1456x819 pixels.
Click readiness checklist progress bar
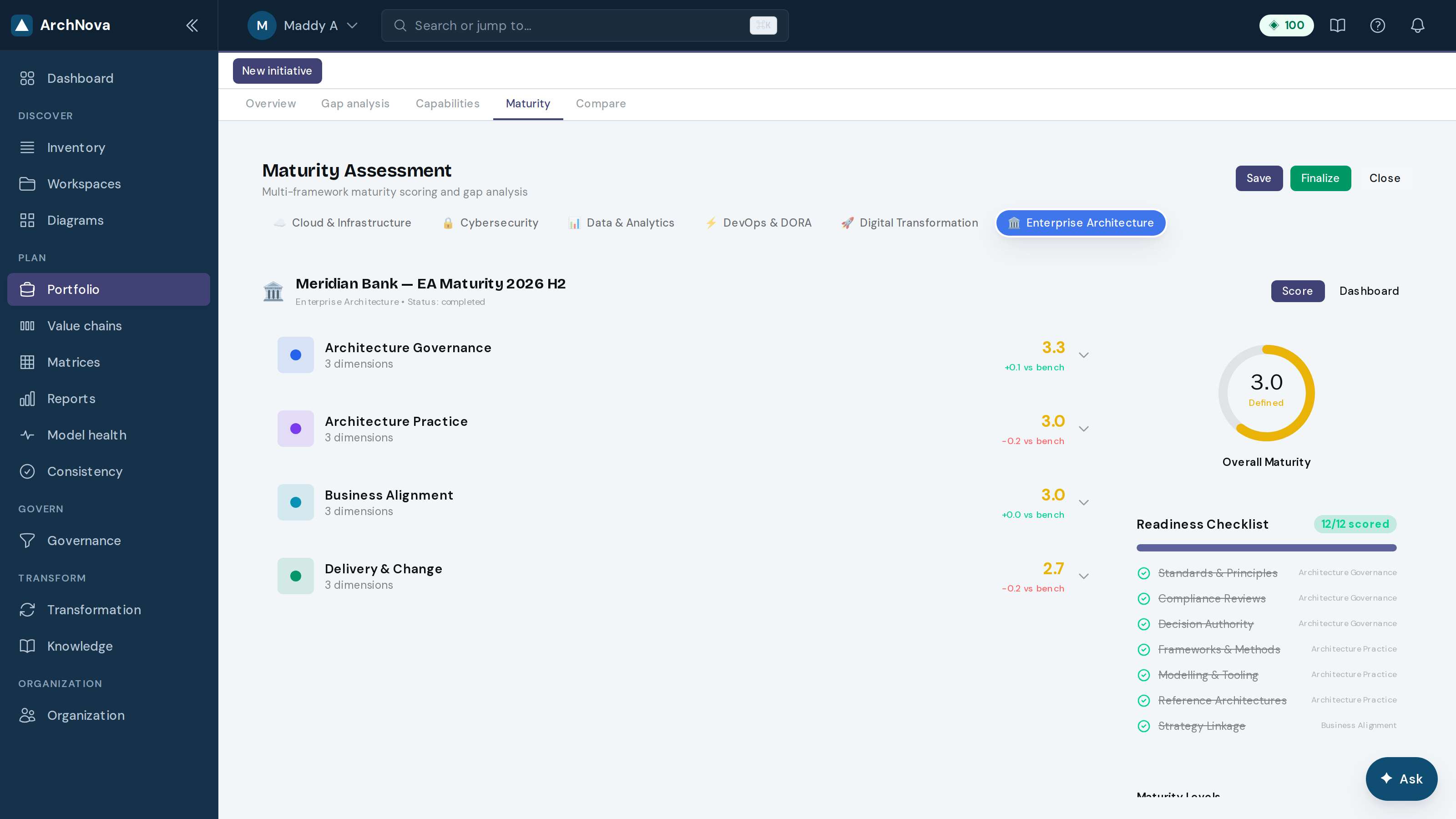coord(1266,548)
